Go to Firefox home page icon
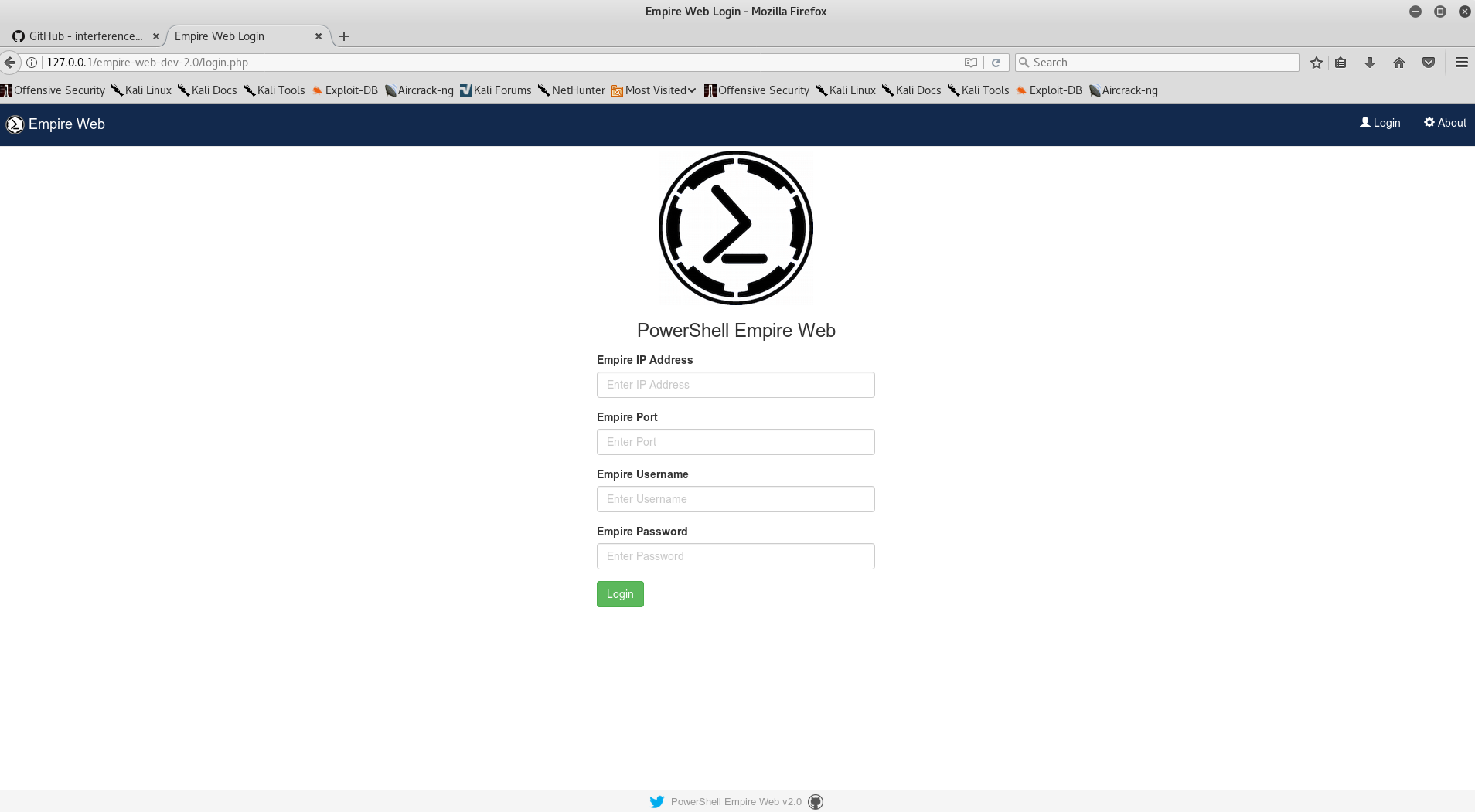 (1398, 63)
